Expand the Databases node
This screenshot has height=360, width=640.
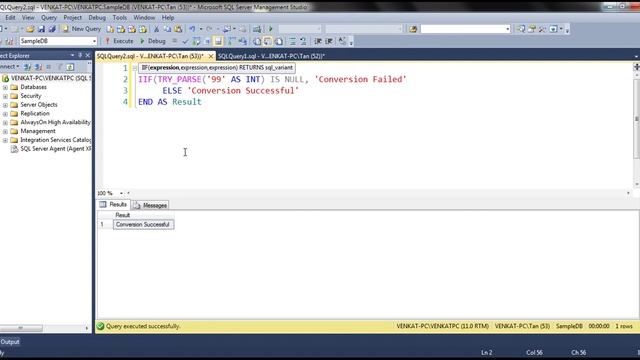pos(5,87)
